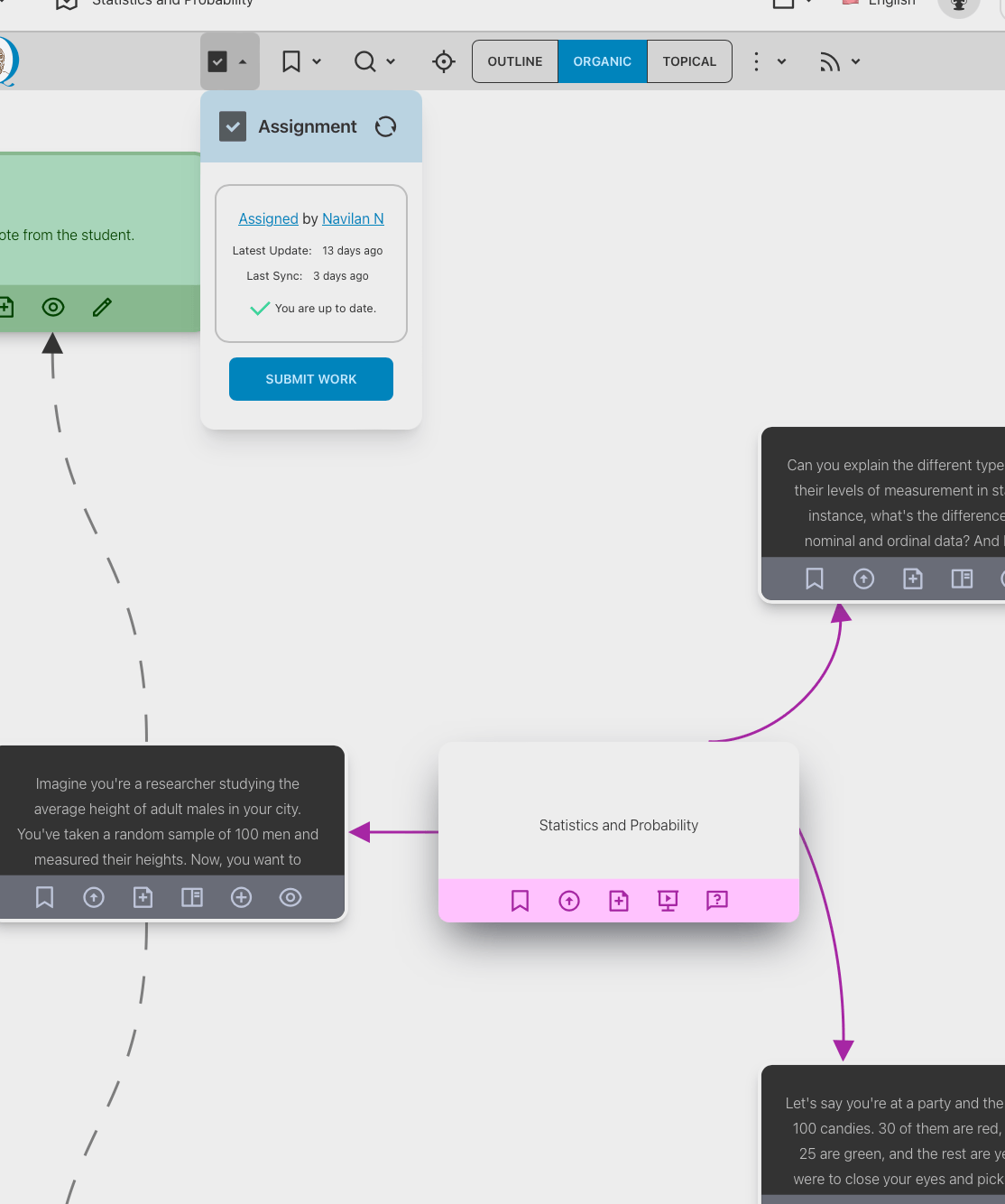Viewport: 1005px width, 1204px height.
Task: Click bookmark icon on Statistics and Probability node
Action: coord(520,900)
